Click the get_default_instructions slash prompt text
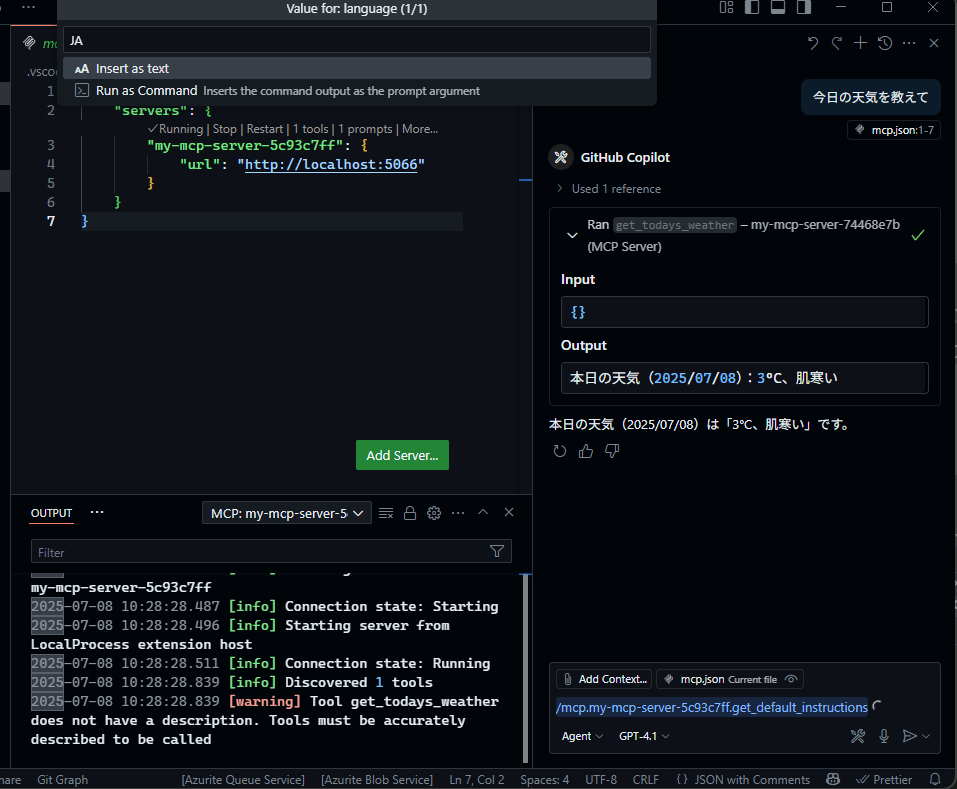This screenshot has height=789, width=957. click(712, 707)
